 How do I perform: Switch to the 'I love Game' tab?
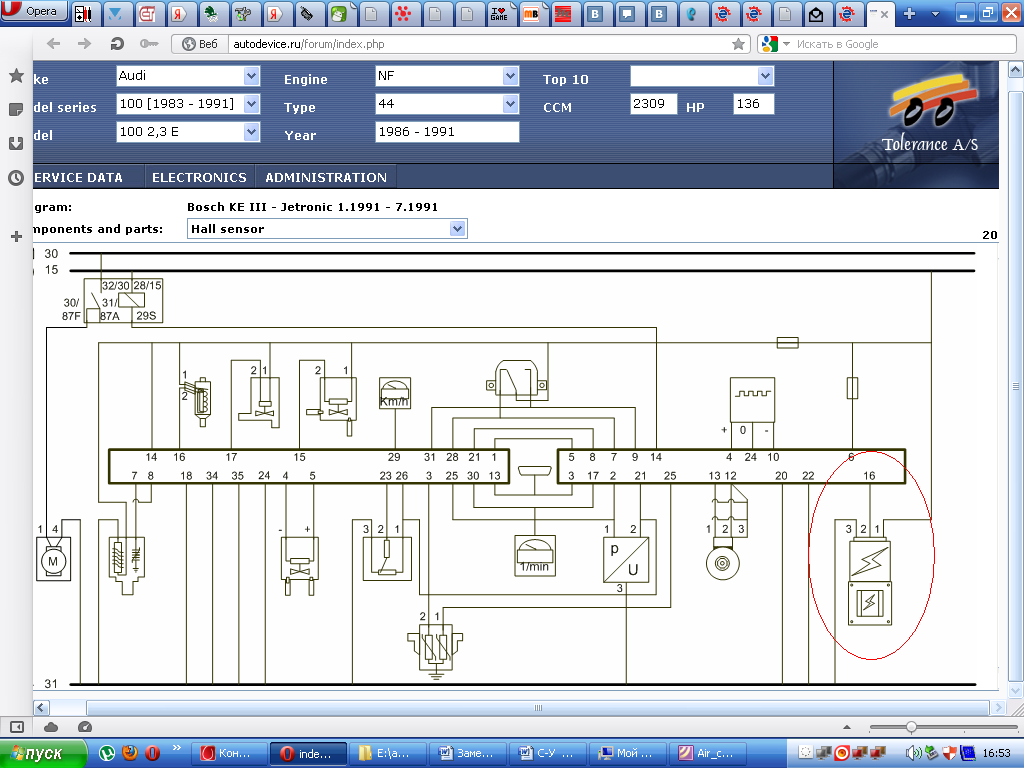pos(499,14)
